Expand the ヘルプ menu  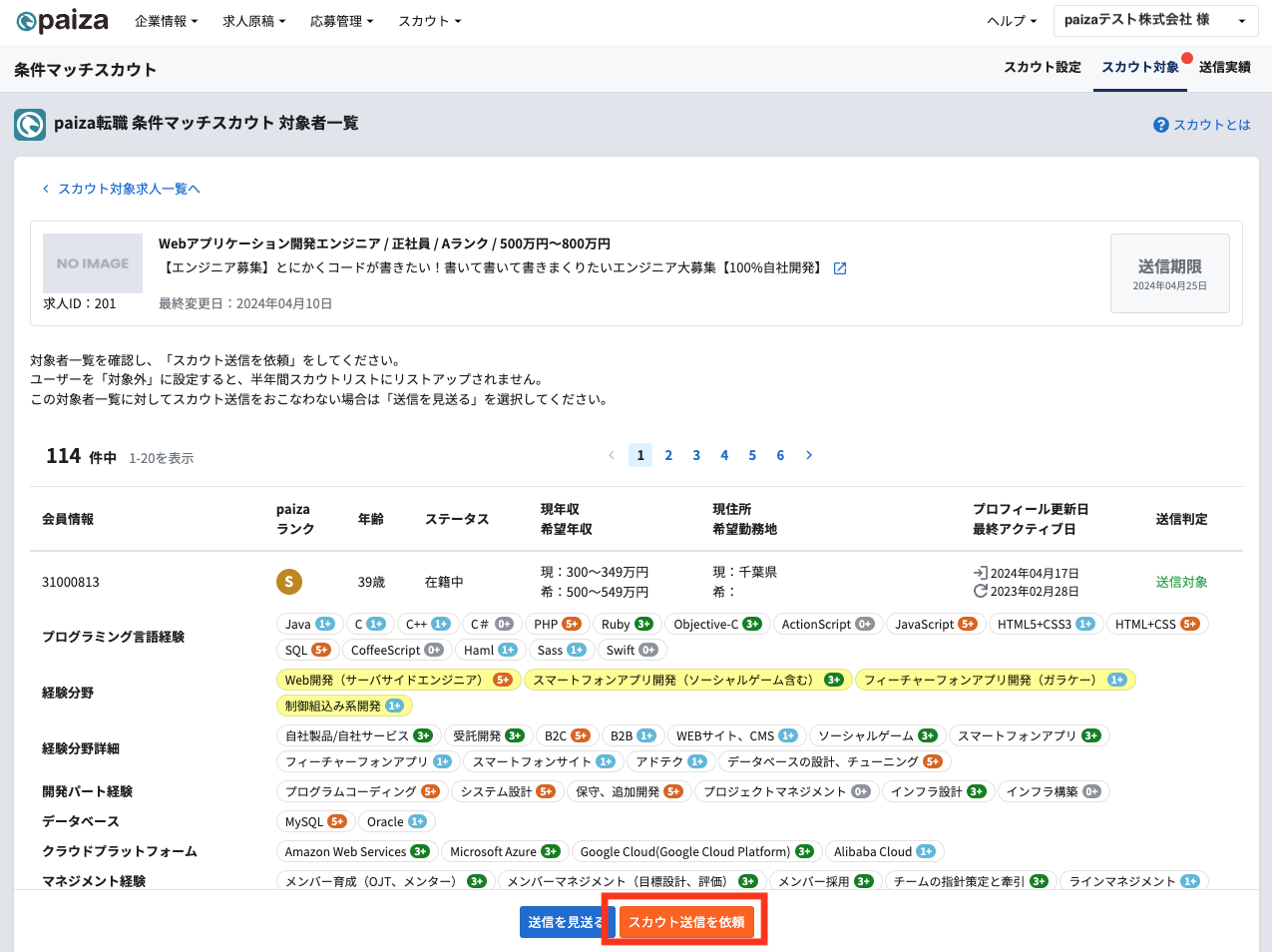click(x=1012, y=21)
